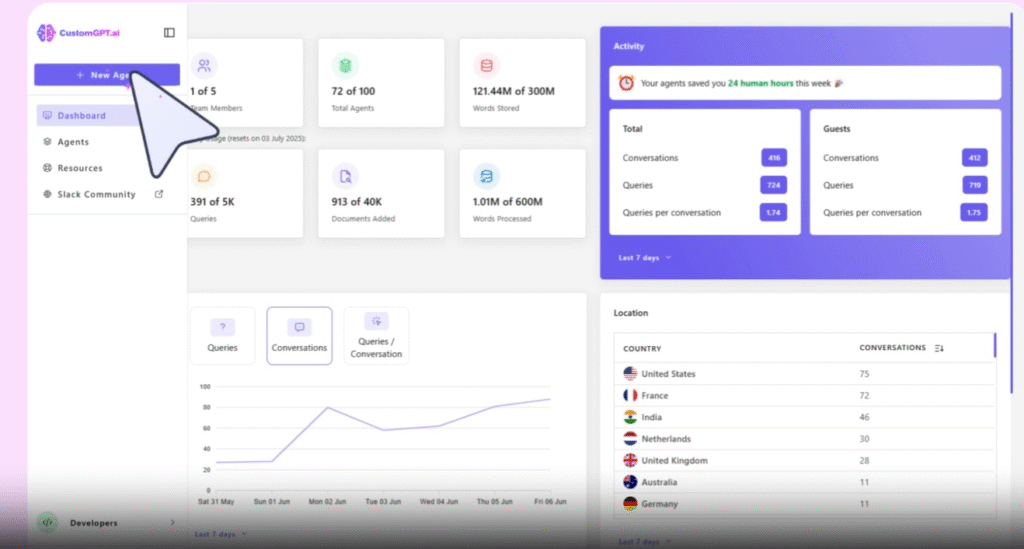Expand the Developers menu chevron
Viewport: 1024px width, 549px height.
[x=172, y=523]
